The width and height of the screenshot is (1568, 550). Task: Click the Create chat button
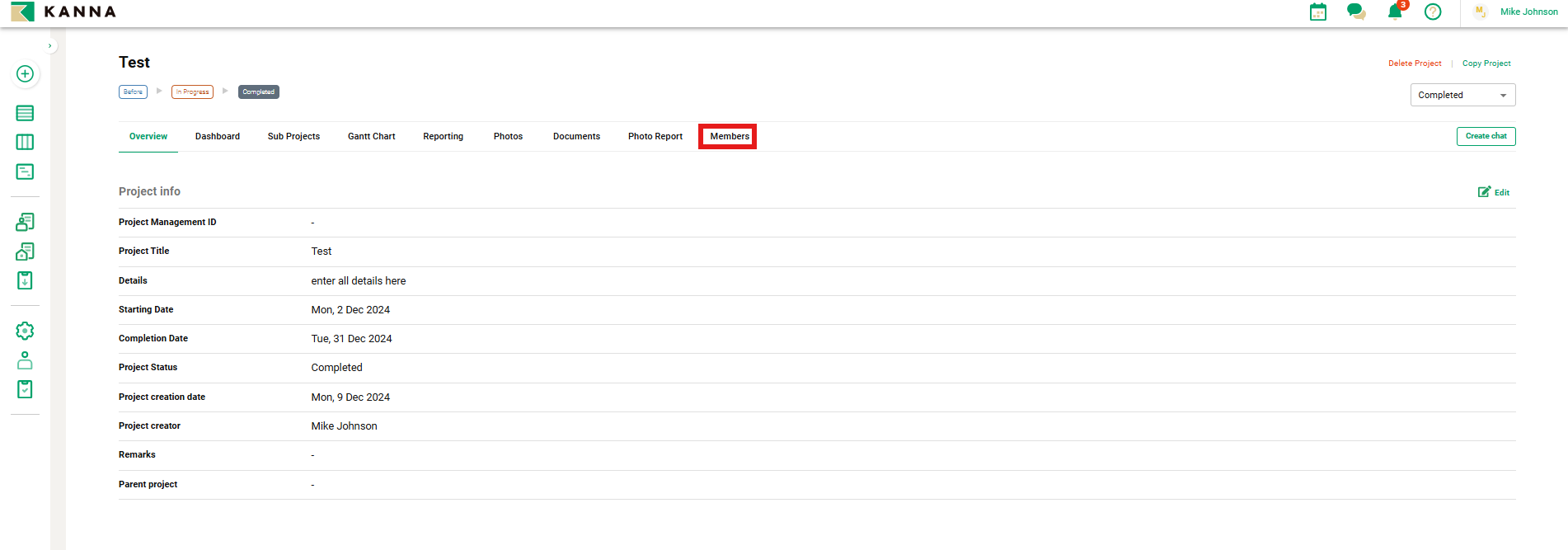tap(1486, 136)
